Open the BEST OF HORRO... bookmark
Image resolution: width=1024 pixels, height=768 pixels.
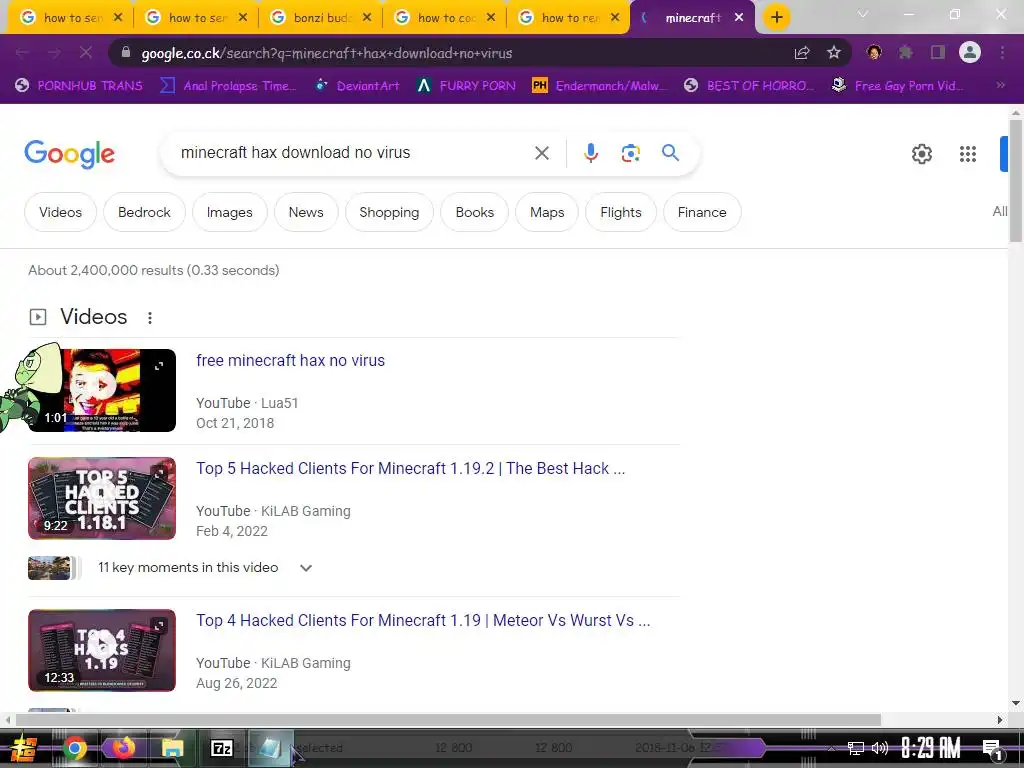[x=749, y=85]
